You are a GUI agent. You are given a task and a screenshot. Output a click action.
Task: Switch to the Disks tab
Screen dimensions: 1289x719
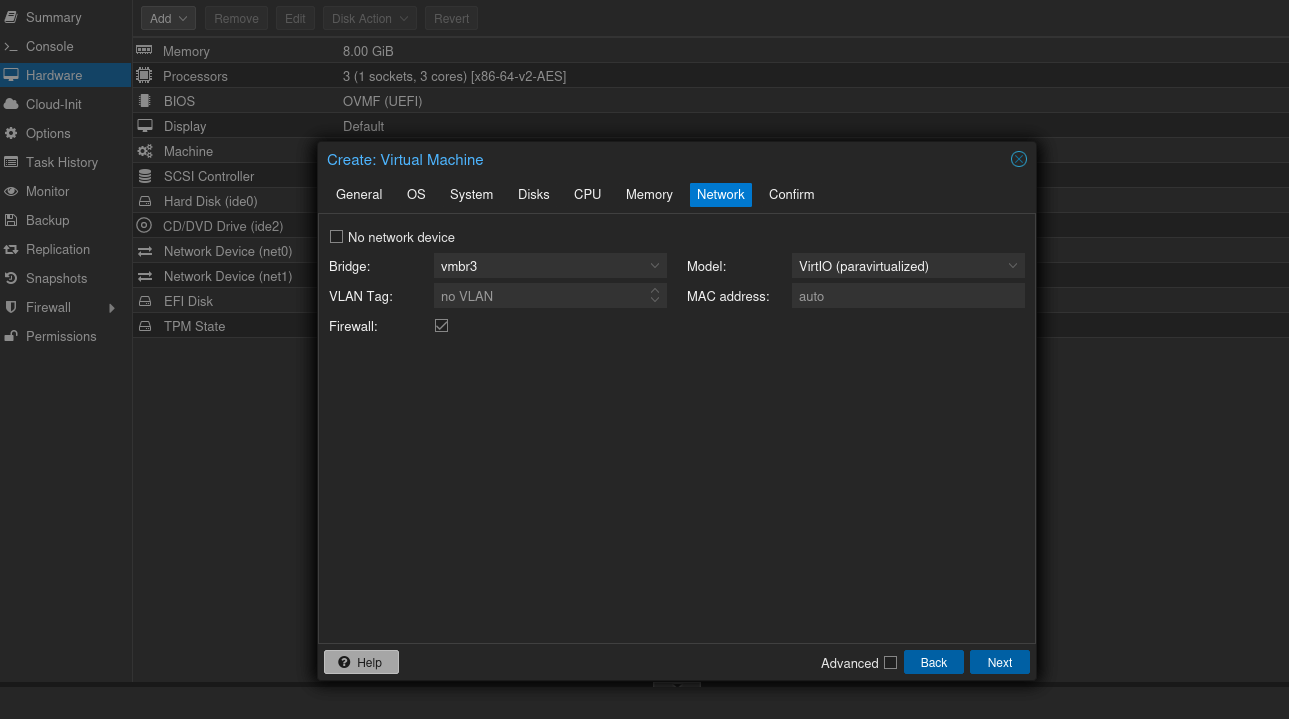coord(533,194)
